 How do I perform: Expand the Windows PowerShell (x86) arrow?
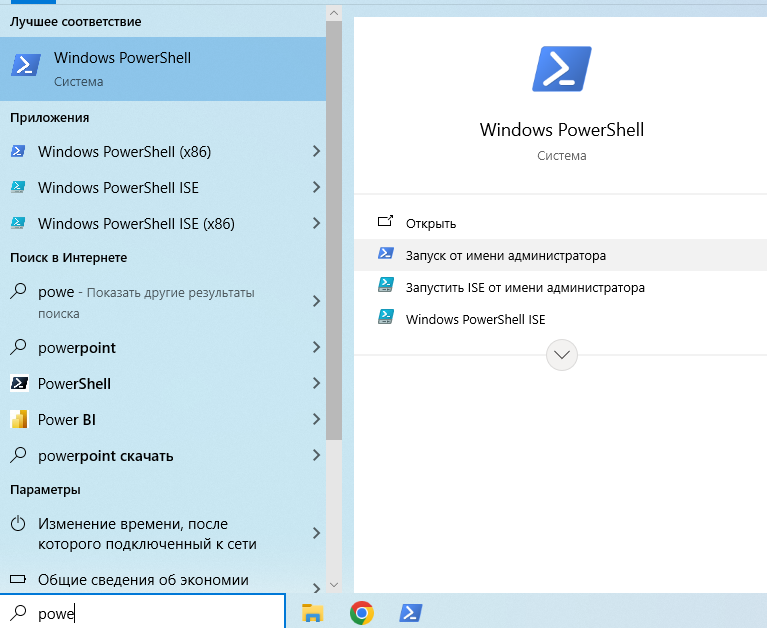tap(316, 152)
